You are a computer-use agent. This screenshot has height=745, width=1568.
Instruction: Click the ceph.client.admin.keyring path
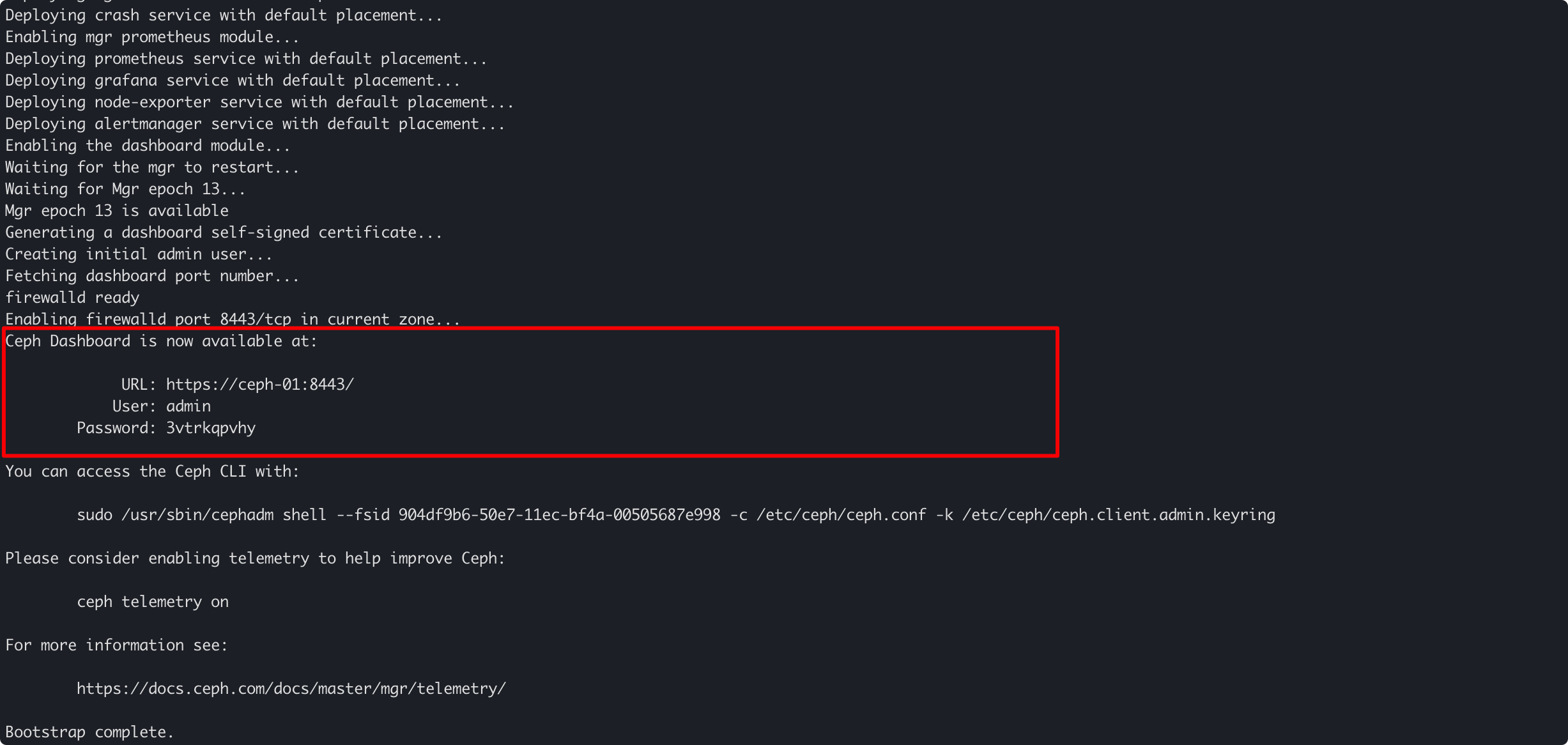(1118, 515)
